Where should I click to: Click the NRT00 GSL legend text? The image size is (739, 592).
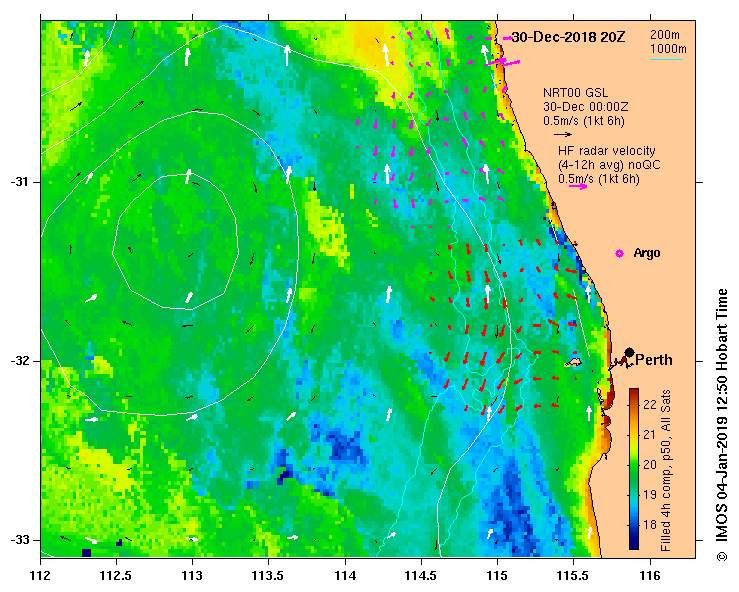coord(575,93)
